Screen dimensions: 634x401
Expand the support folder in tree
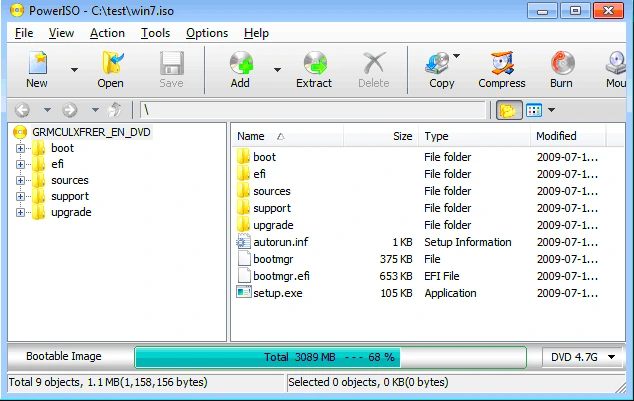(x=20, y=196)
